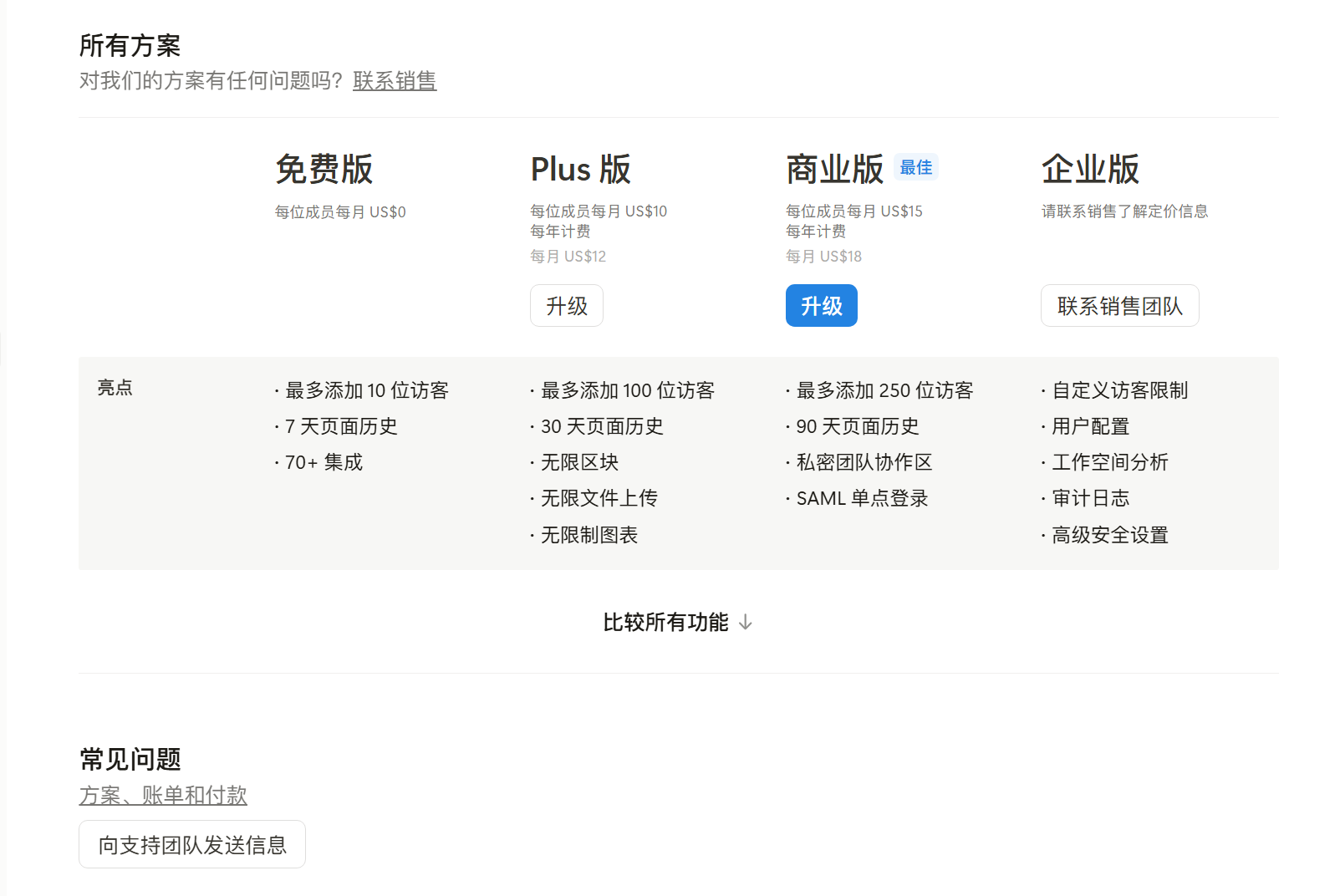Select the 商业版 plan heading

[834, 169]
